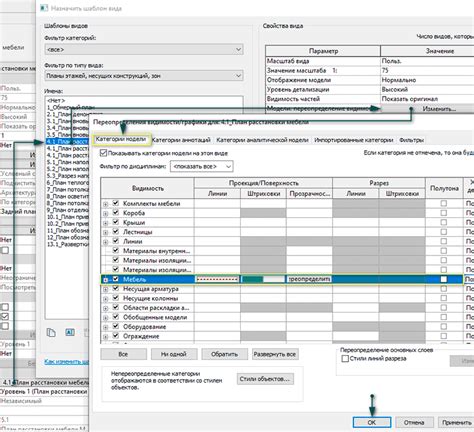Image resolution: width=474 pixels, height=432 pixels.
Task: Click the duplicate view template icon
Action: pyautogui.click(x=51, y=332)
